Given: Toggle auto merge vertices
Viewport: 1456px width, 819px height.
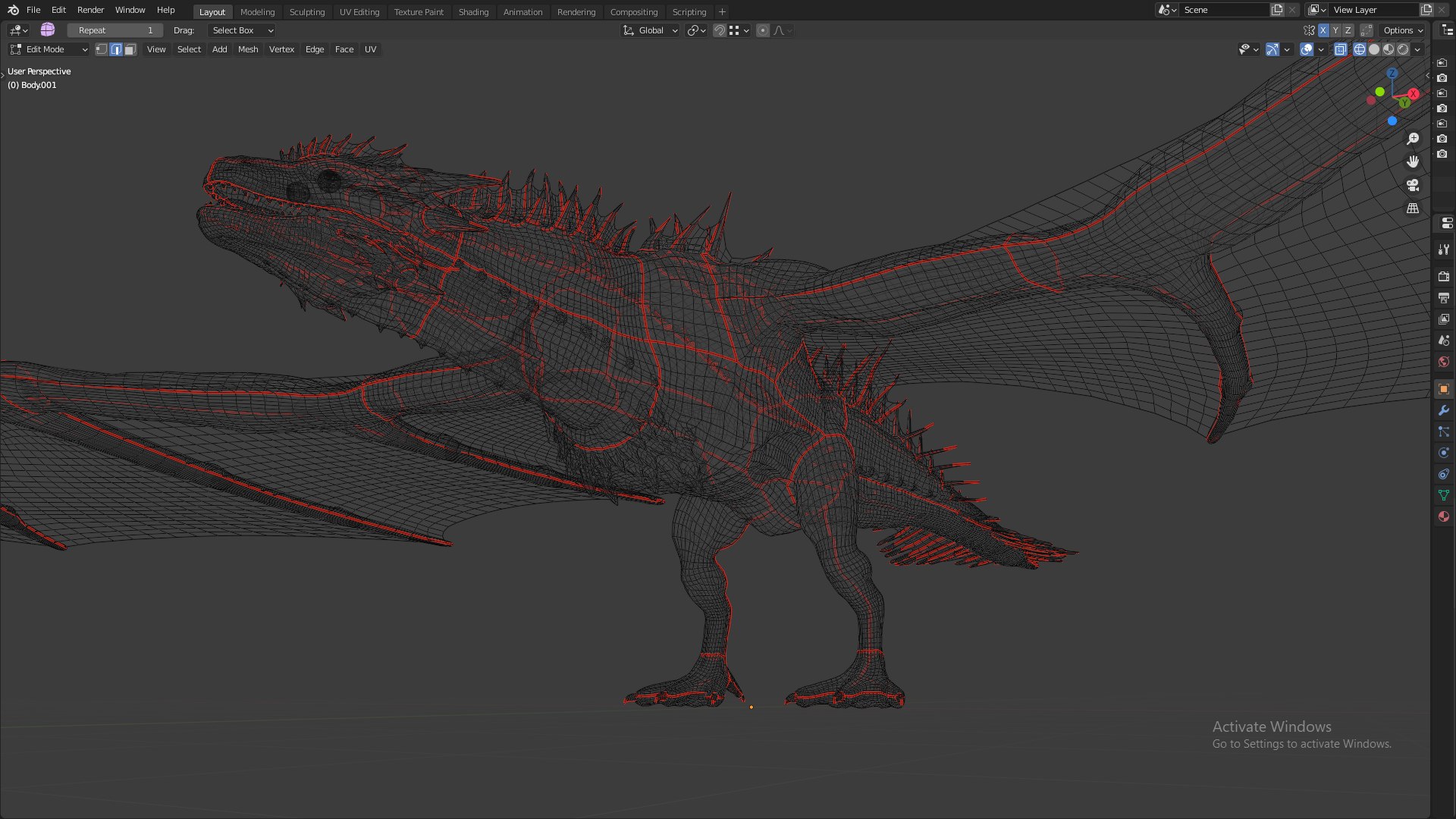Looking at the screenshot, I should [x=1367, y=30].
